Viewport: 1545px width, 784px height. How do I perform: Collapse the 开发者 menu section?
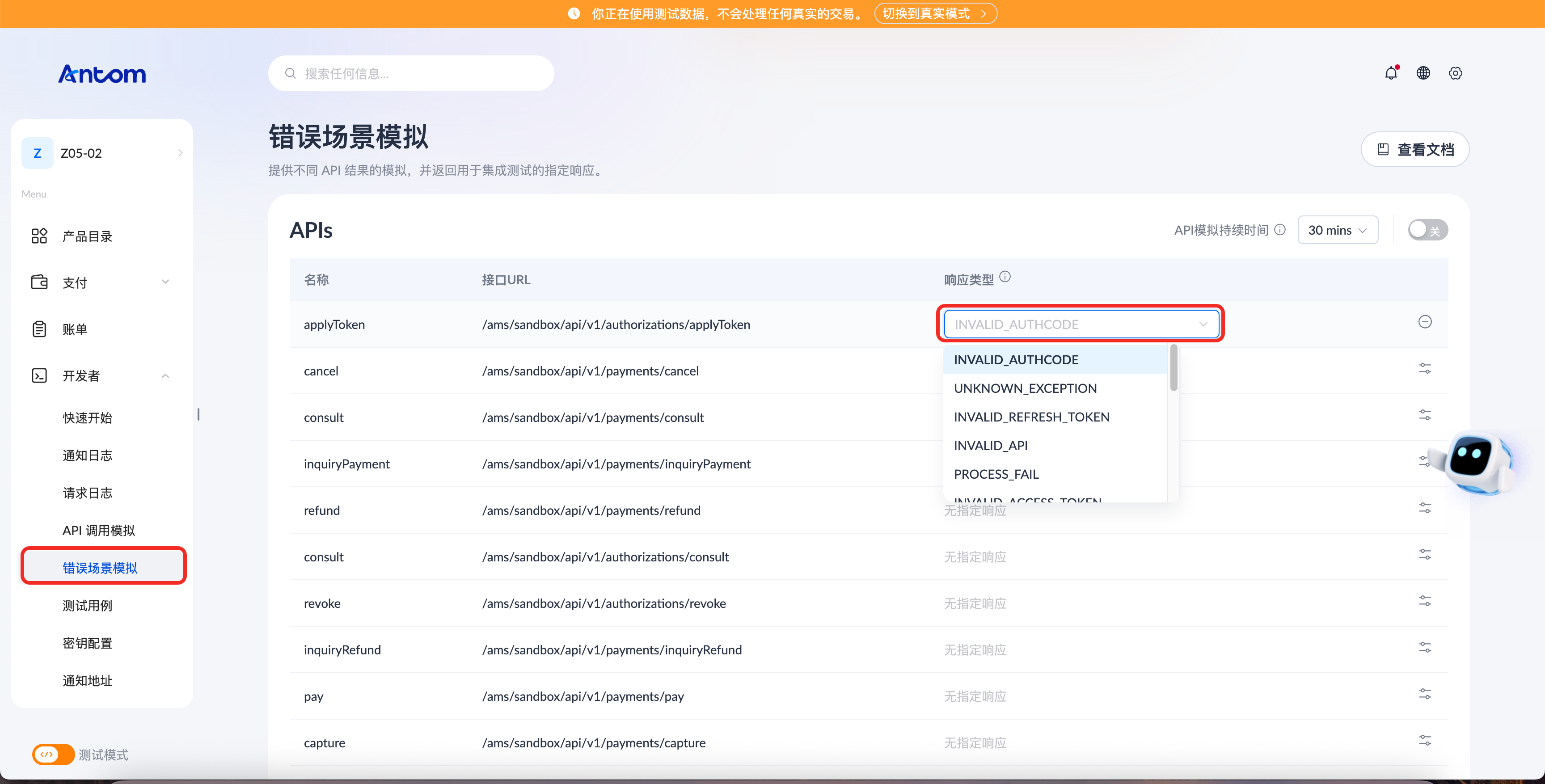click(x=101, y=375)
